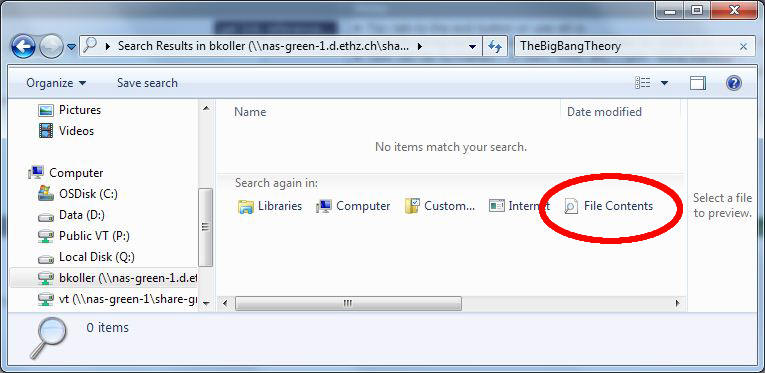The width and height of the screenshot is (765, 373).
Task: Click the chevron before Search Results path
Action: (108, 47)
